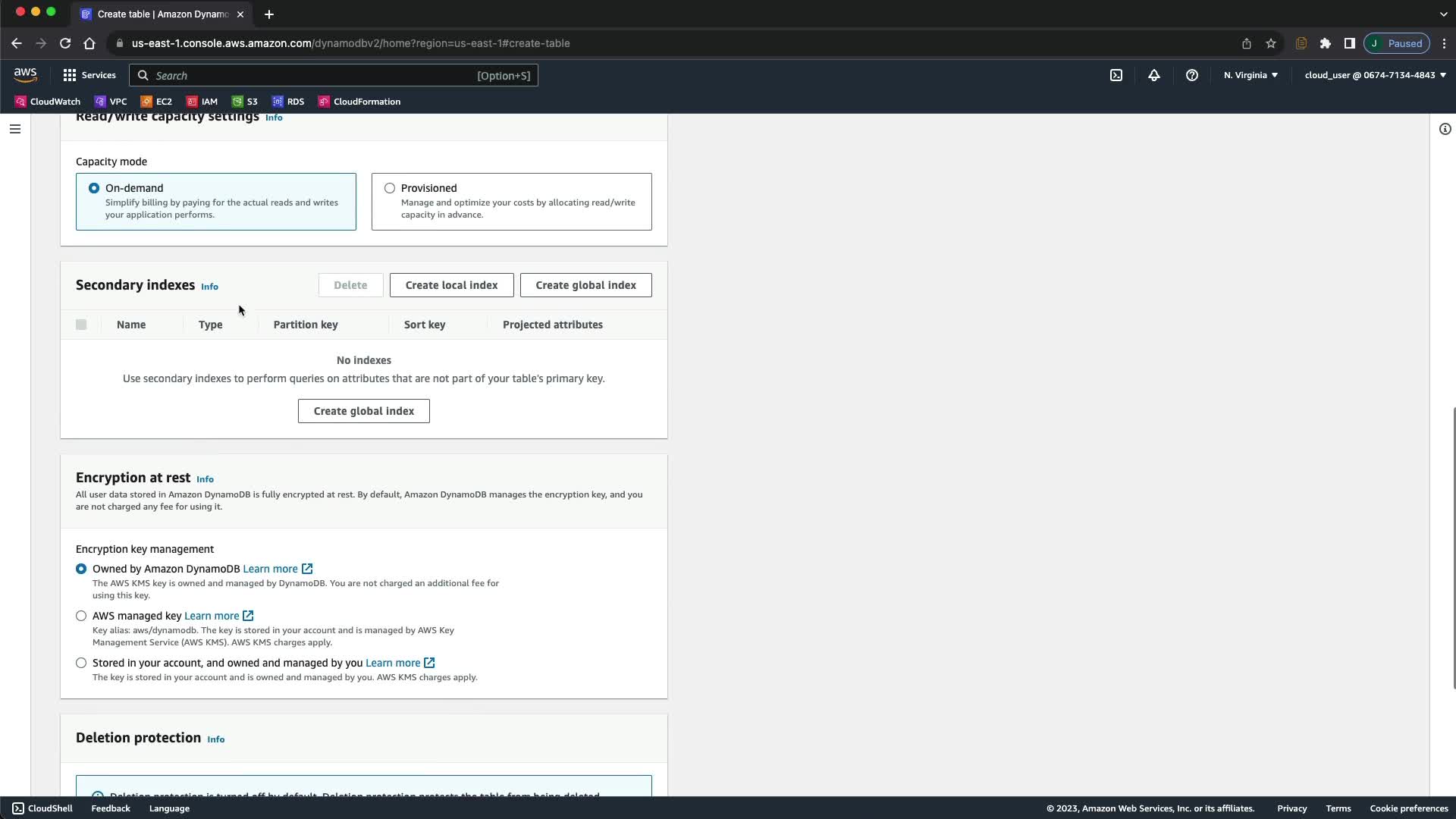Open Info link beside Secondary indexes

tap(209, 287)
